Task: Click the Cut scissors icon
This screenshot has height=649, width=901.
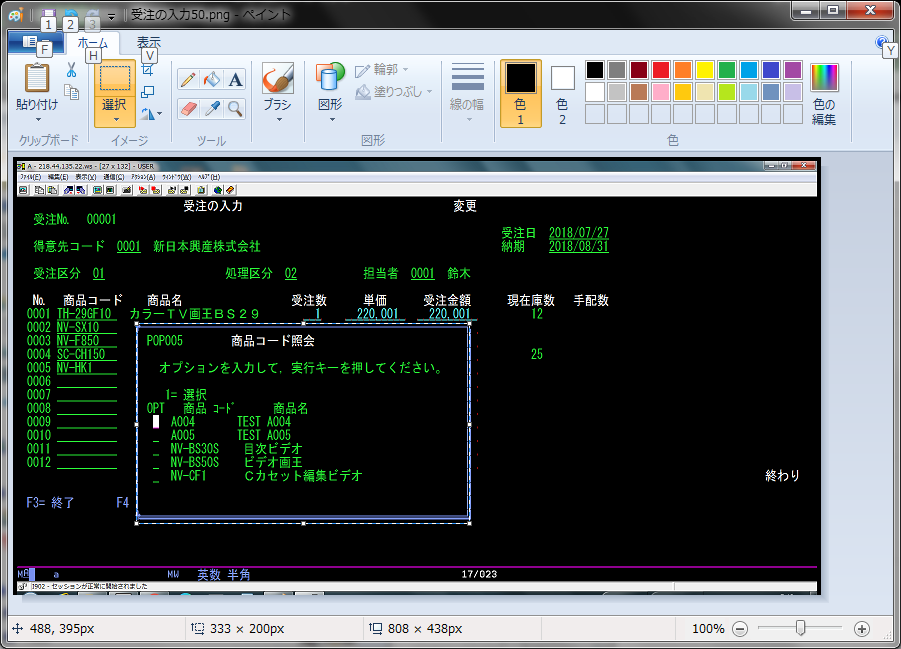Action: tap(71, 70)
